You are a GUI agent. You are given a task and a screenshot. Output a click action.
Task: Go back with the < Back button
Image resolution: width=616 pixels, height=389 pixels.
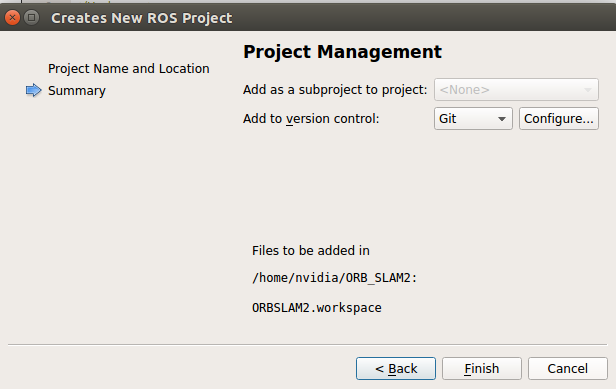(396, 369)
